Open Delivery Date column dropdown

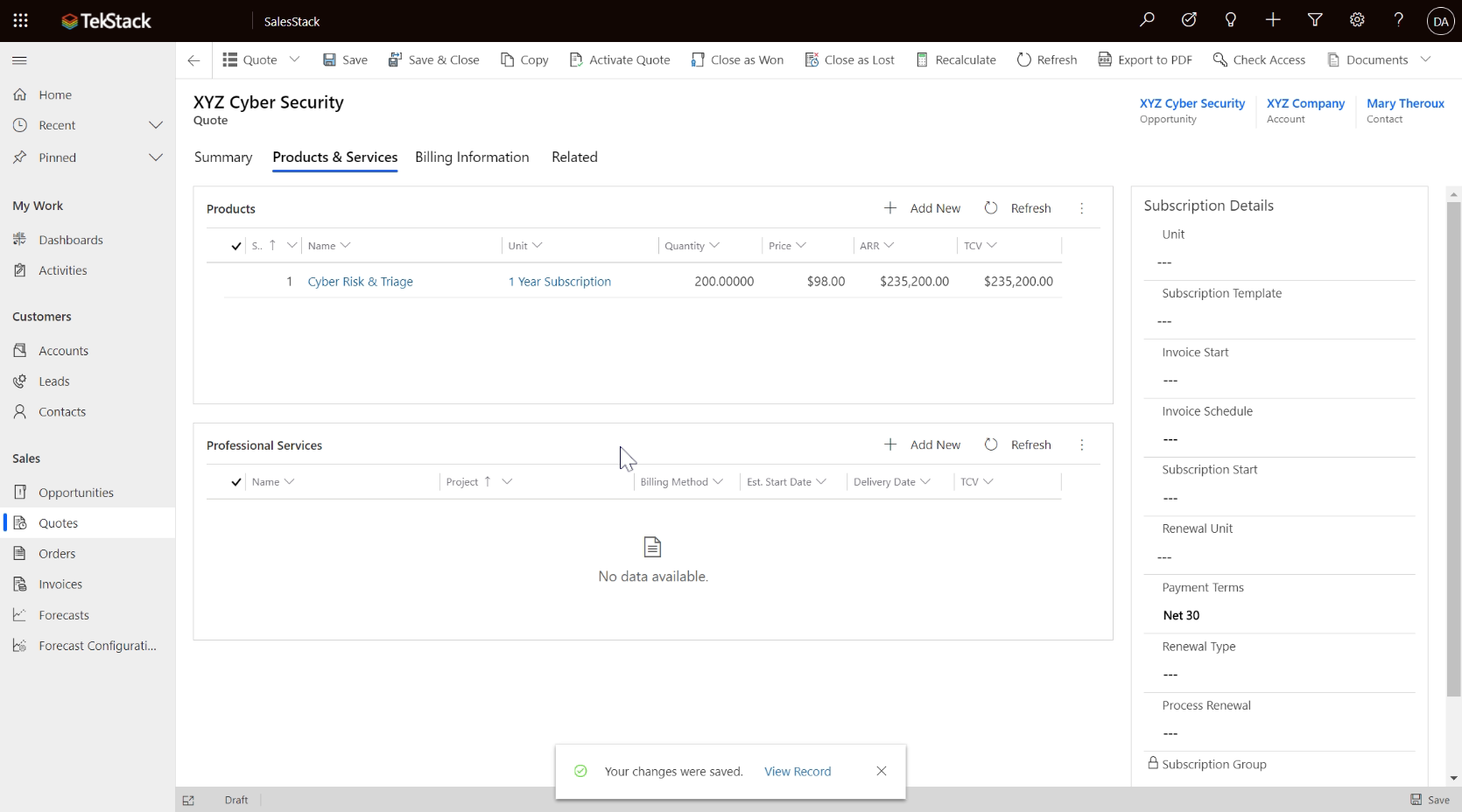tap(925, 482)
